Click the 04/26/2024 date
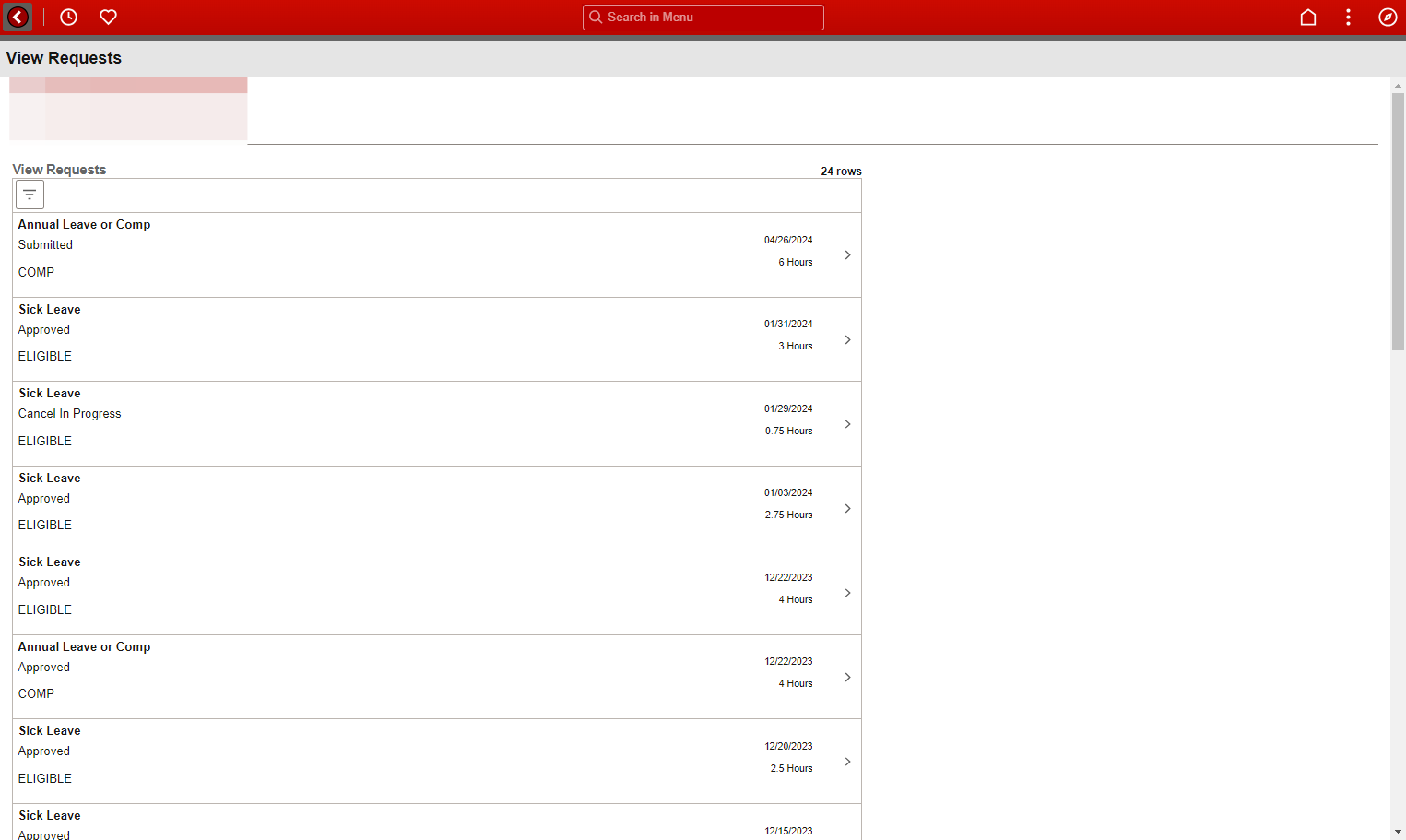This screenshot has height=840, width=1406. [x=788, y=240]
